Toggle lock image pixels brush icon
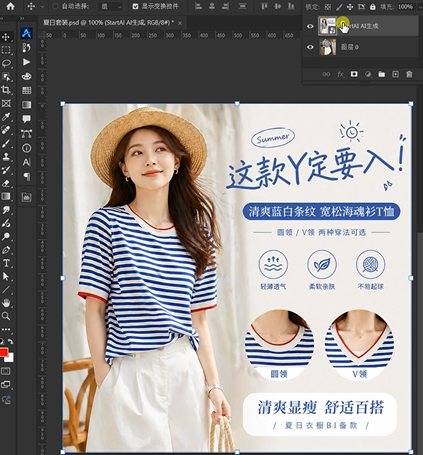 click(339, 7)
